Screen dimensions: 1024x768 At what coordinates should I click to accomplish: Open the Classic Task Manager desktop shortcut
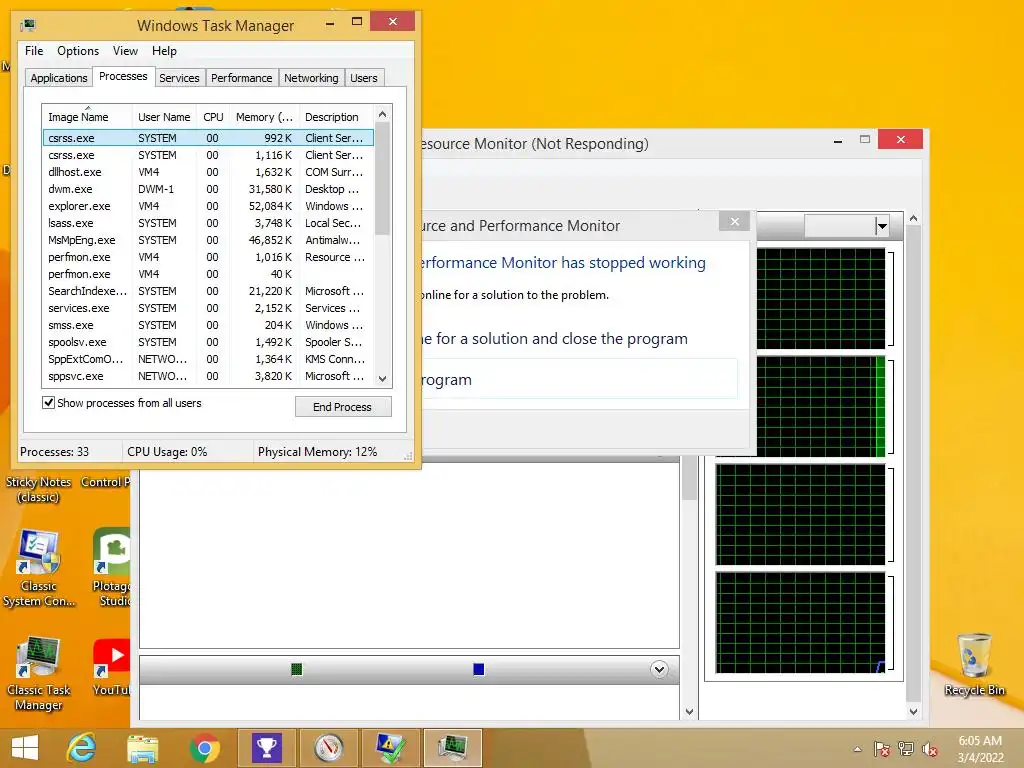click(x=39, y=674)
